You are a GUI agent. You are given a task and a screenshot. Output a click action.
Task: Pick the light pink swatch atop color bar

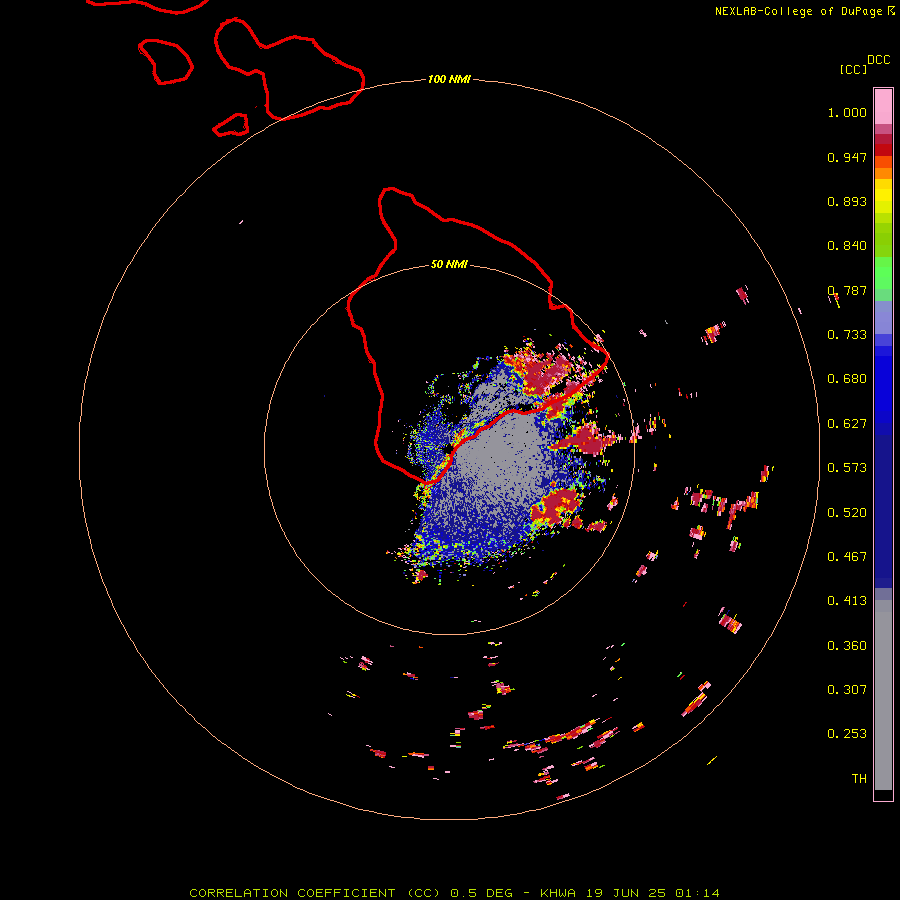pos(883,107)
